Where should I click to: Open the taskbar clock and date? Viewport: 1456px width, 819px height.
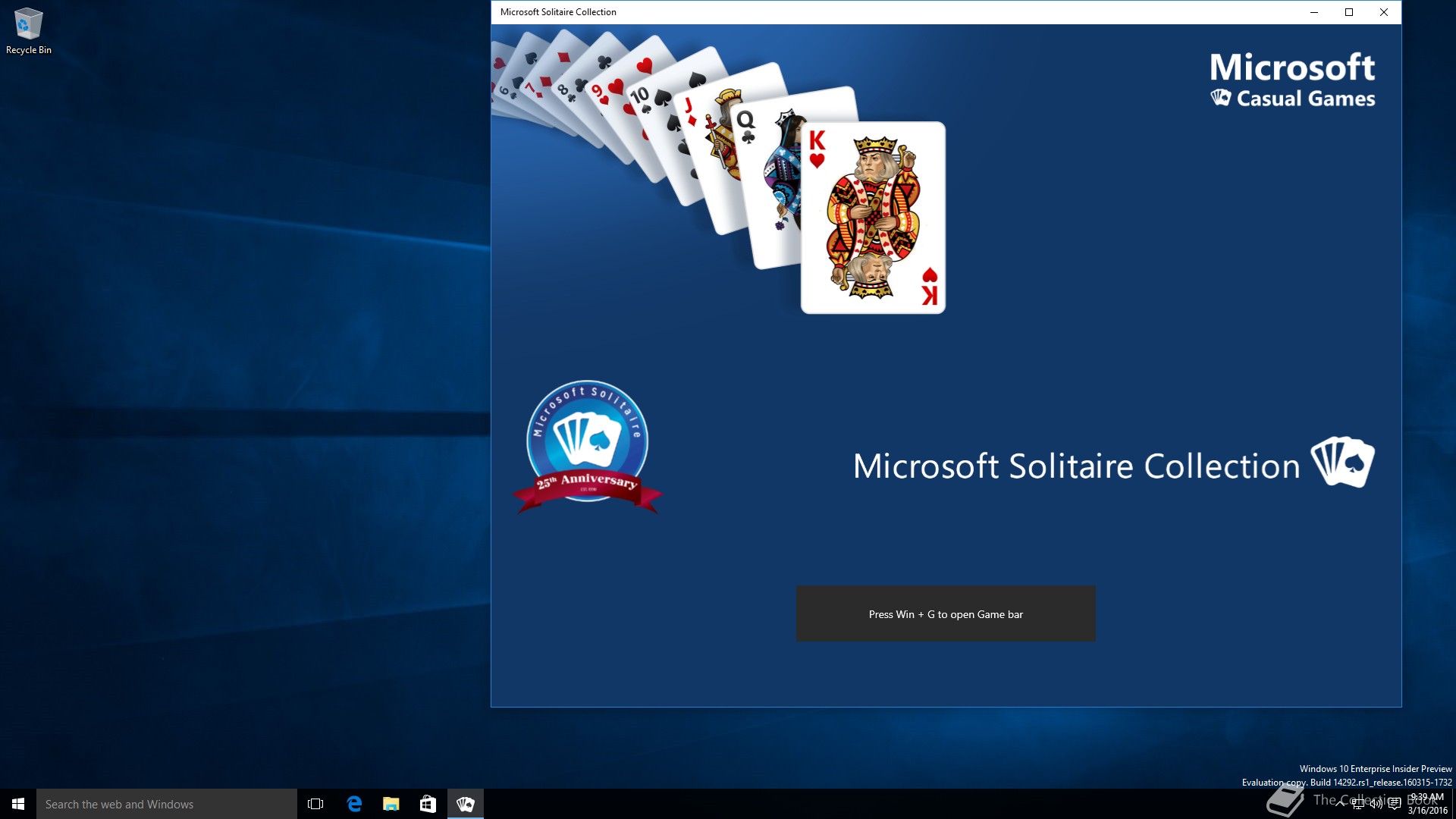(1427, 804)
